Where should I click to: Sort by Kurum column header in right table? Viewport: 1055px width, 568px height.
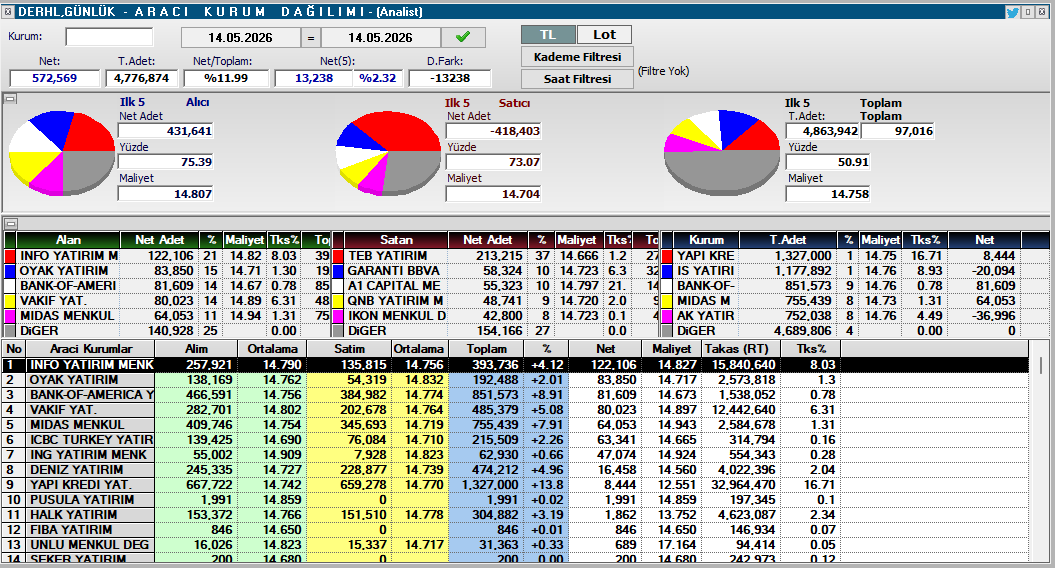[706, 240]
